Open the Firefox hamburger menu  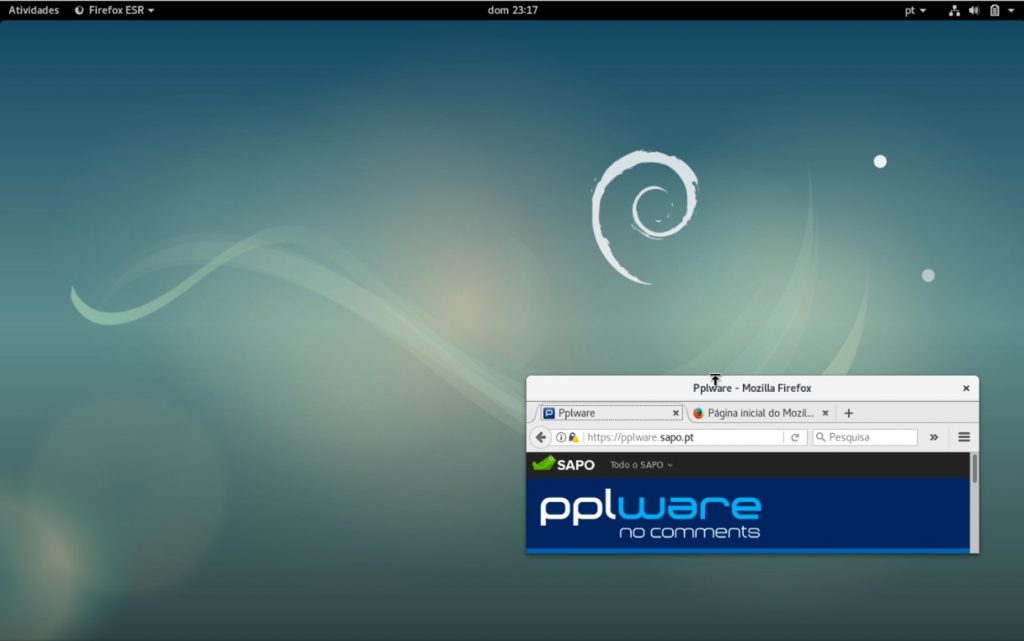tap(963, 437)
